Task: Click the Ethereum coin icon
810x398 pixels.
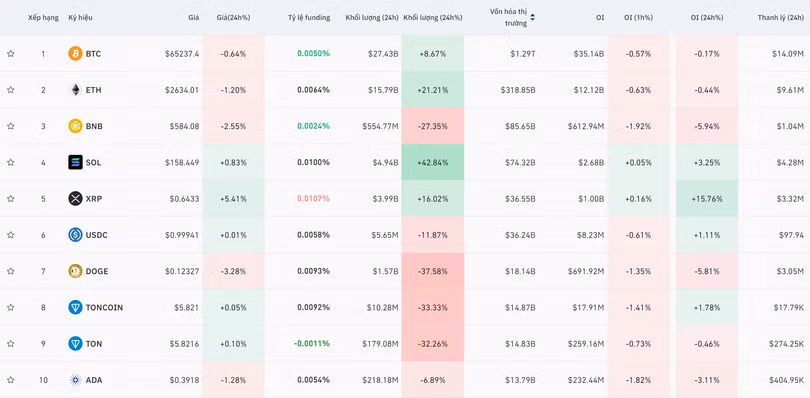Action: pos(75,90)
